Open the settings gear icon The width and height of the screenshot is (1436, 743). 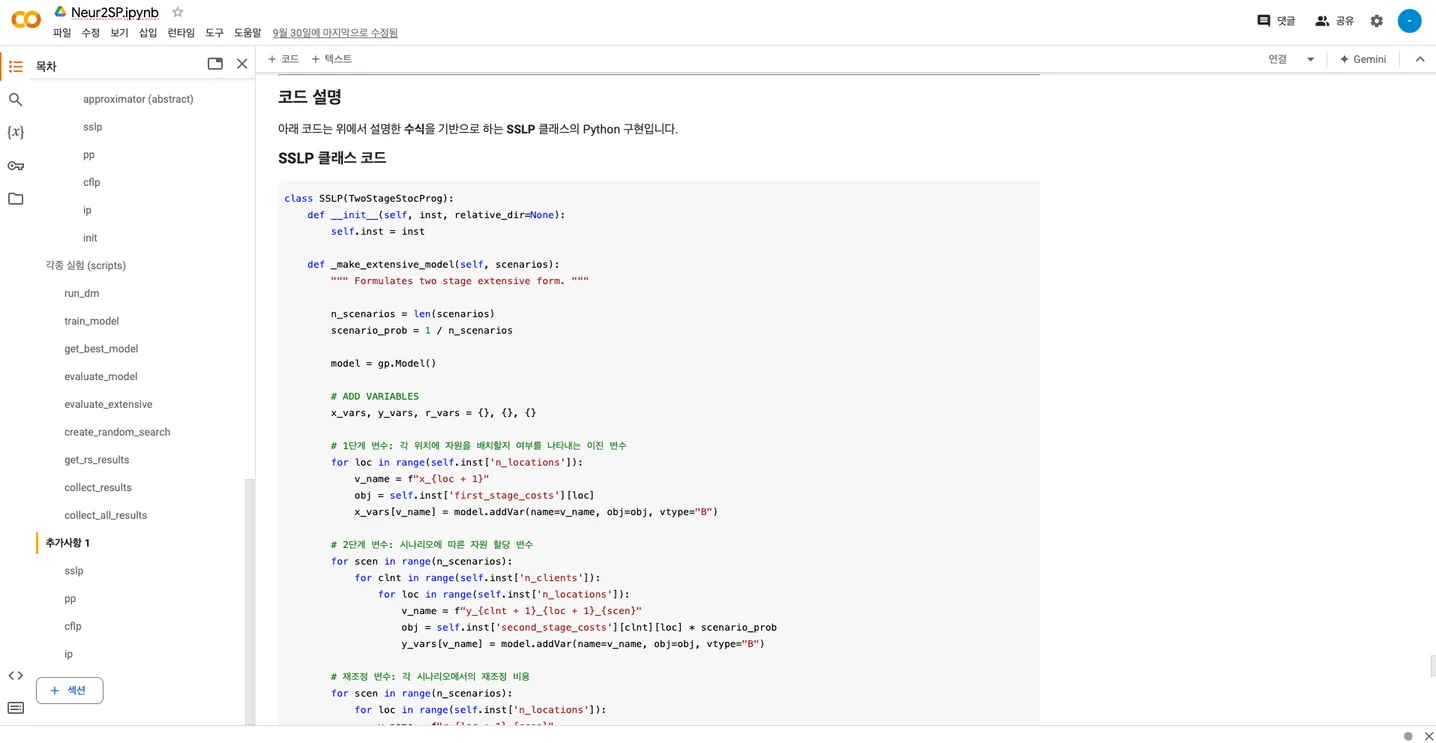[x=1376, y=21]
